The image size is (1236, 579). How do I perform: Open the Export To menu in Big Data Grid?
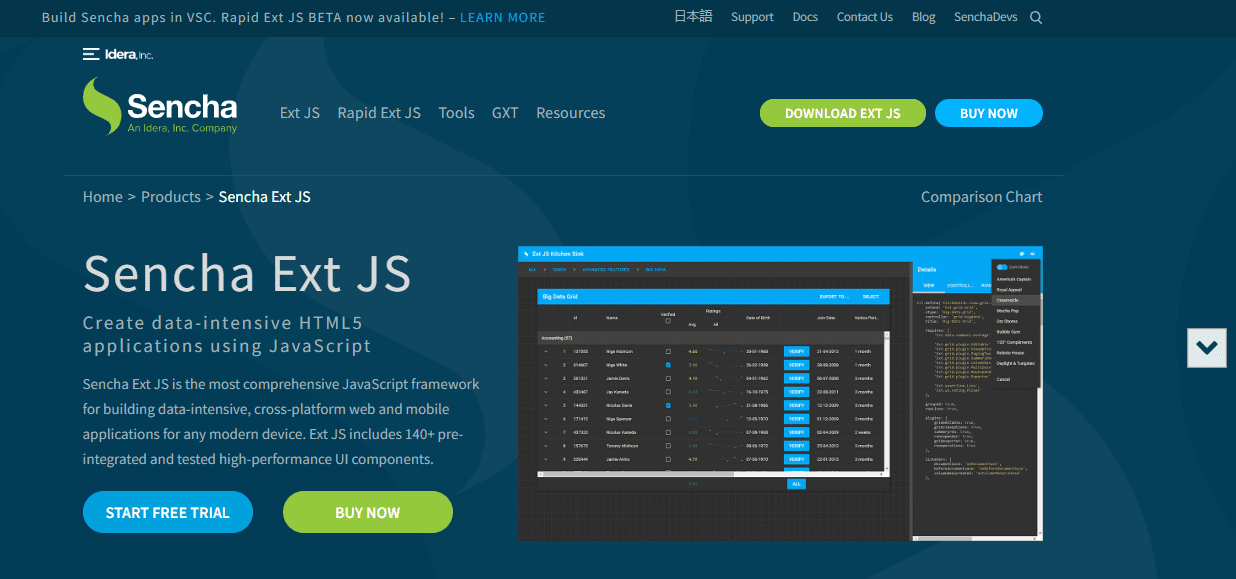[x=834, y=297]
